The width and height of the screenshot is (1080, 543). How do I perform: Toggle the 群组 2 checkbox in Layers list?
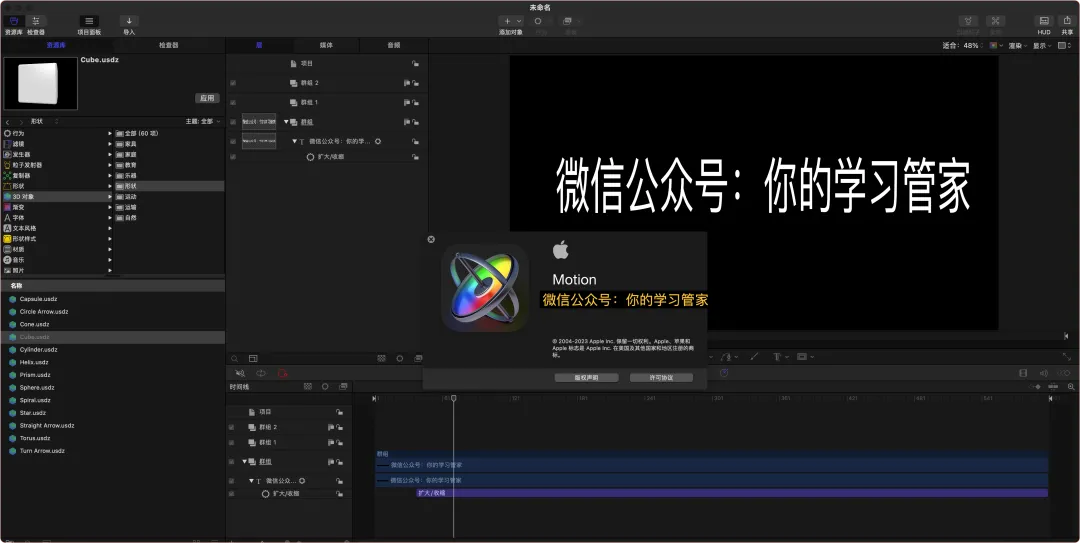click(x=233, y=83)
